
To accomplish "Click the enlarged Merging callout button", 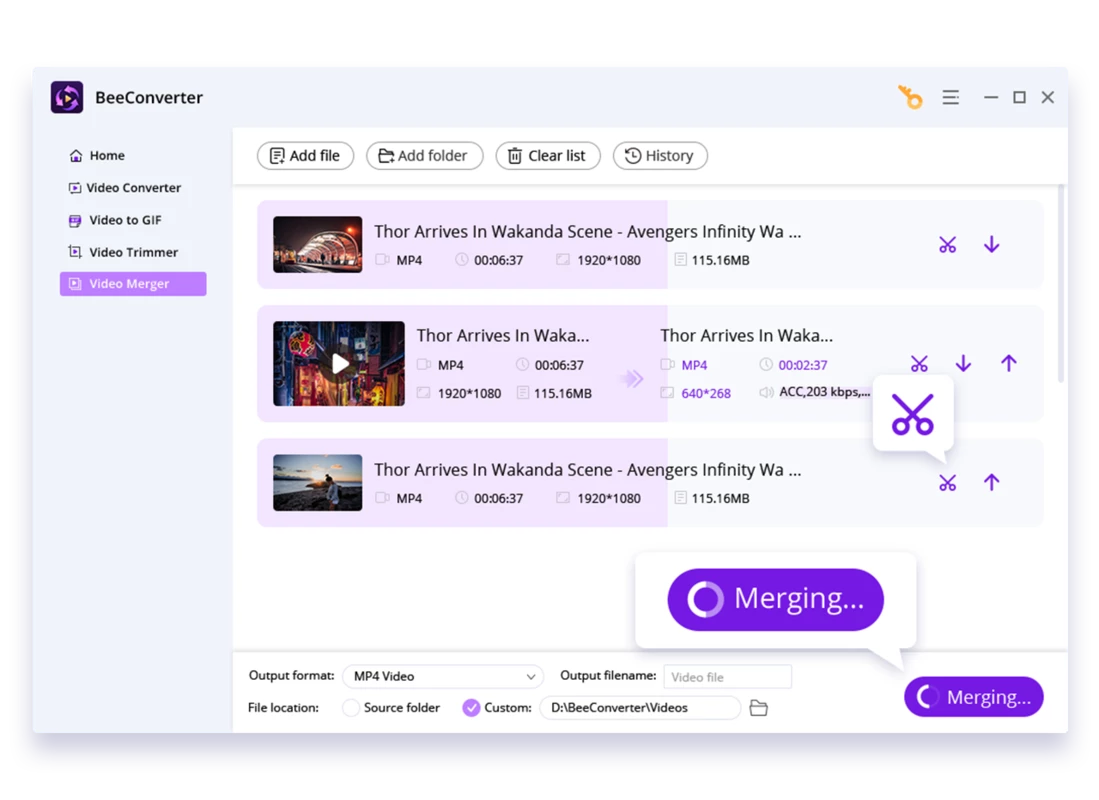I will [775, 599].
